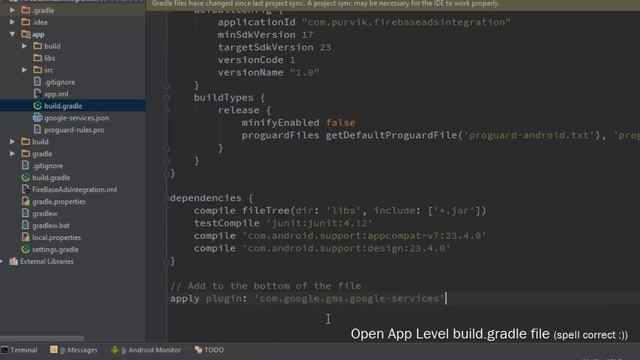Click the local.properties file icon
Viewport: 640px width, 360px height.
tap(26, 237)
